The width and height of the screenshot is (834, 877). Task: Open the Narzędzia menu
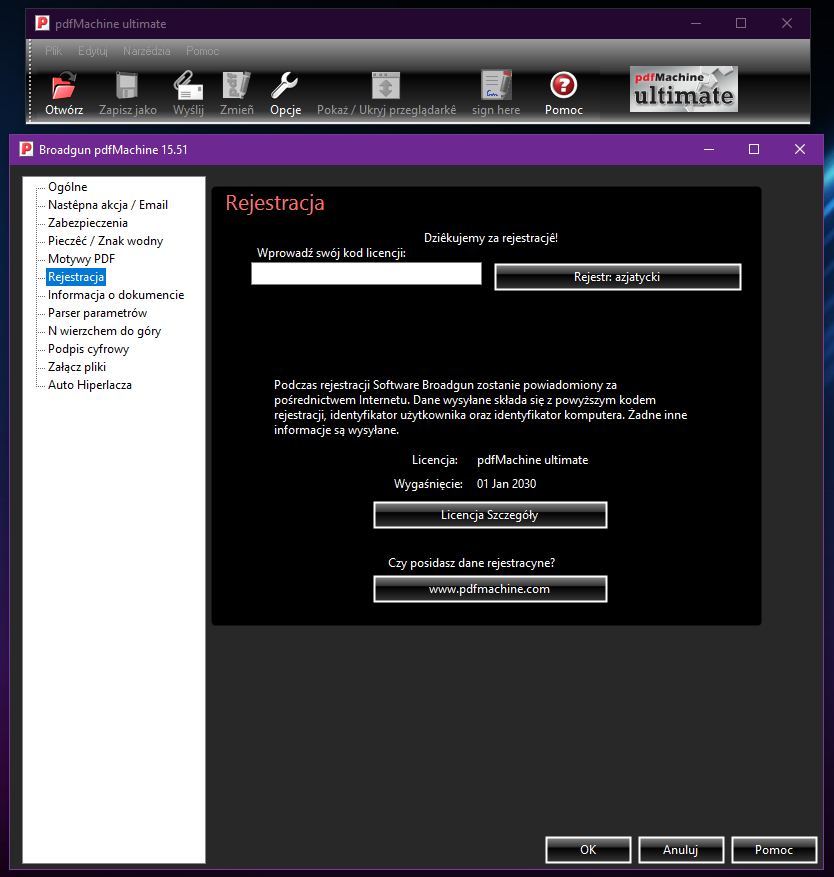tap(147, 51)
